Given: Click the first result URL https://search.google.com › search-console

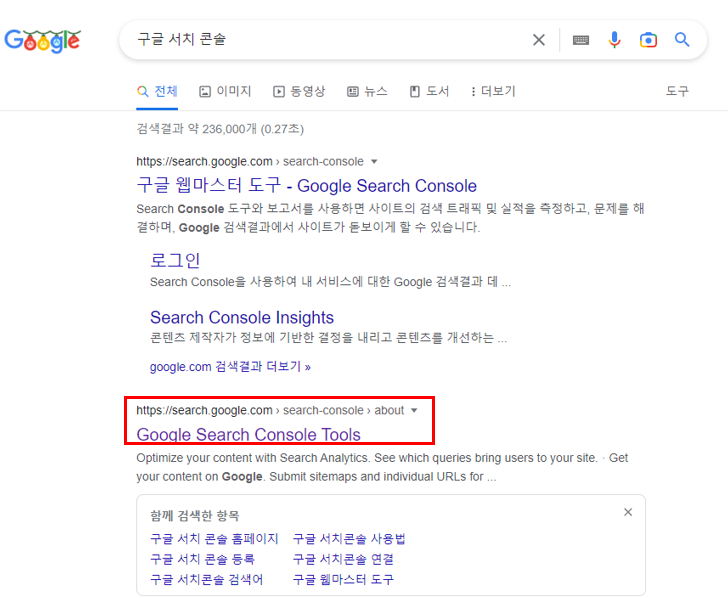Looking at the screenshot, I should click(250, 162).
